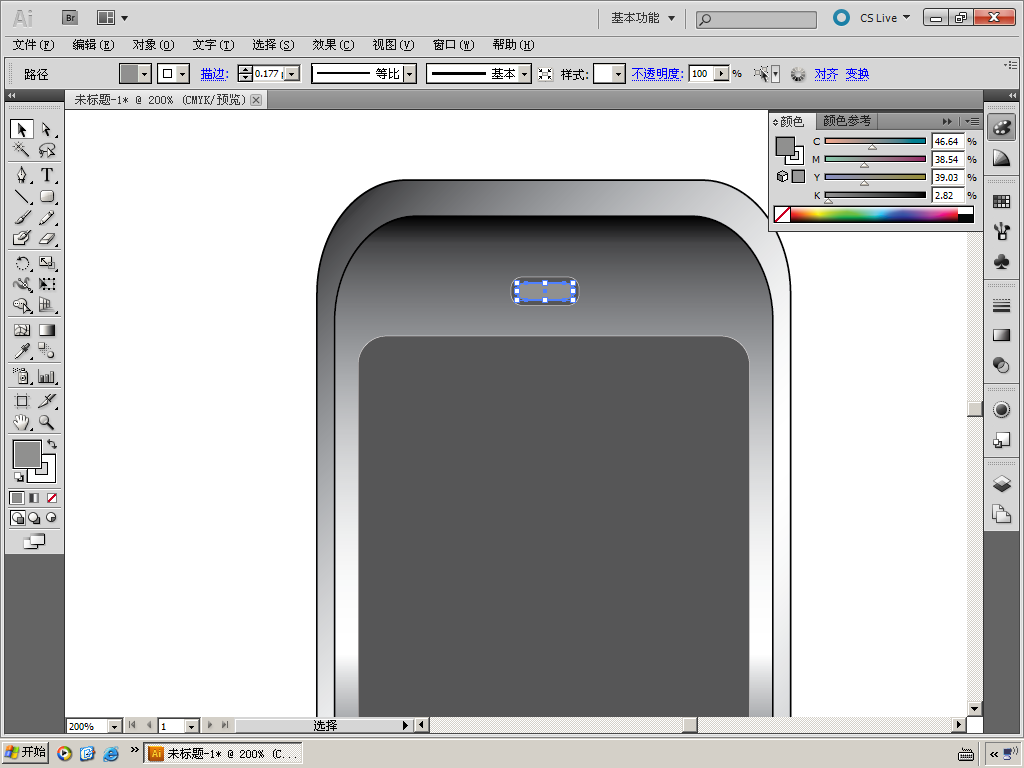Click the 对齐 link in control bar
The width and height of the screenshot is (1024, 768).
tap(826, 74)
